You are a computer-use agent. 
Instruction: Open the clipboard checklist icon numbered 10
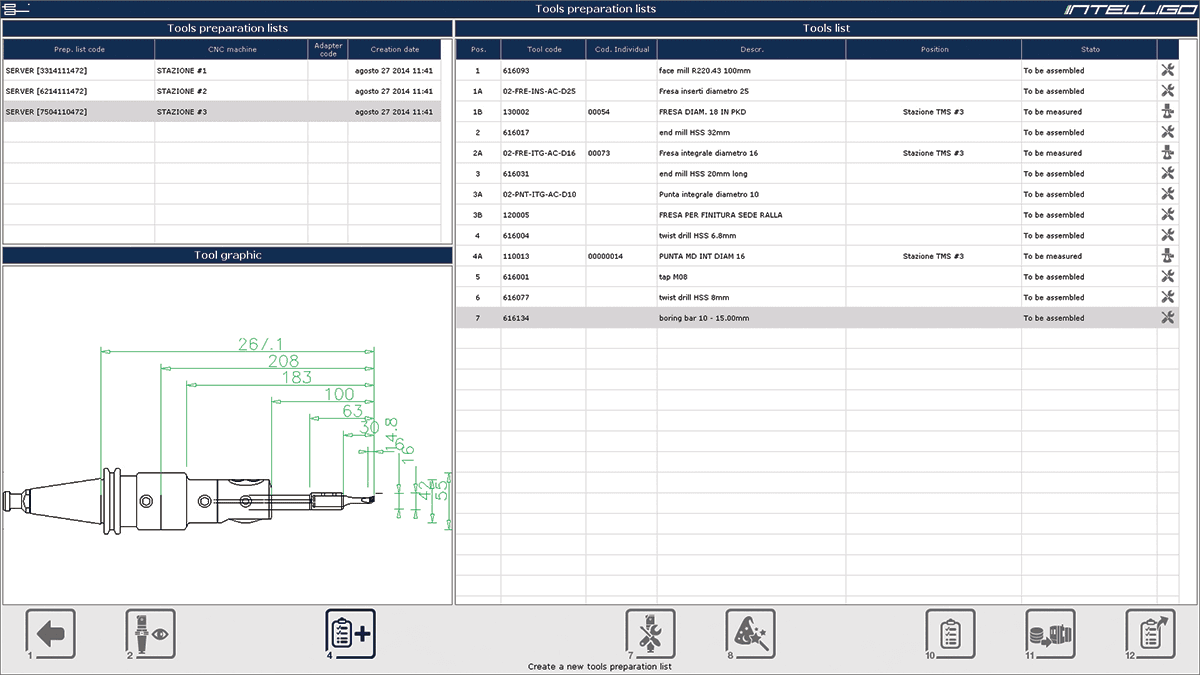tap(950, 634)
